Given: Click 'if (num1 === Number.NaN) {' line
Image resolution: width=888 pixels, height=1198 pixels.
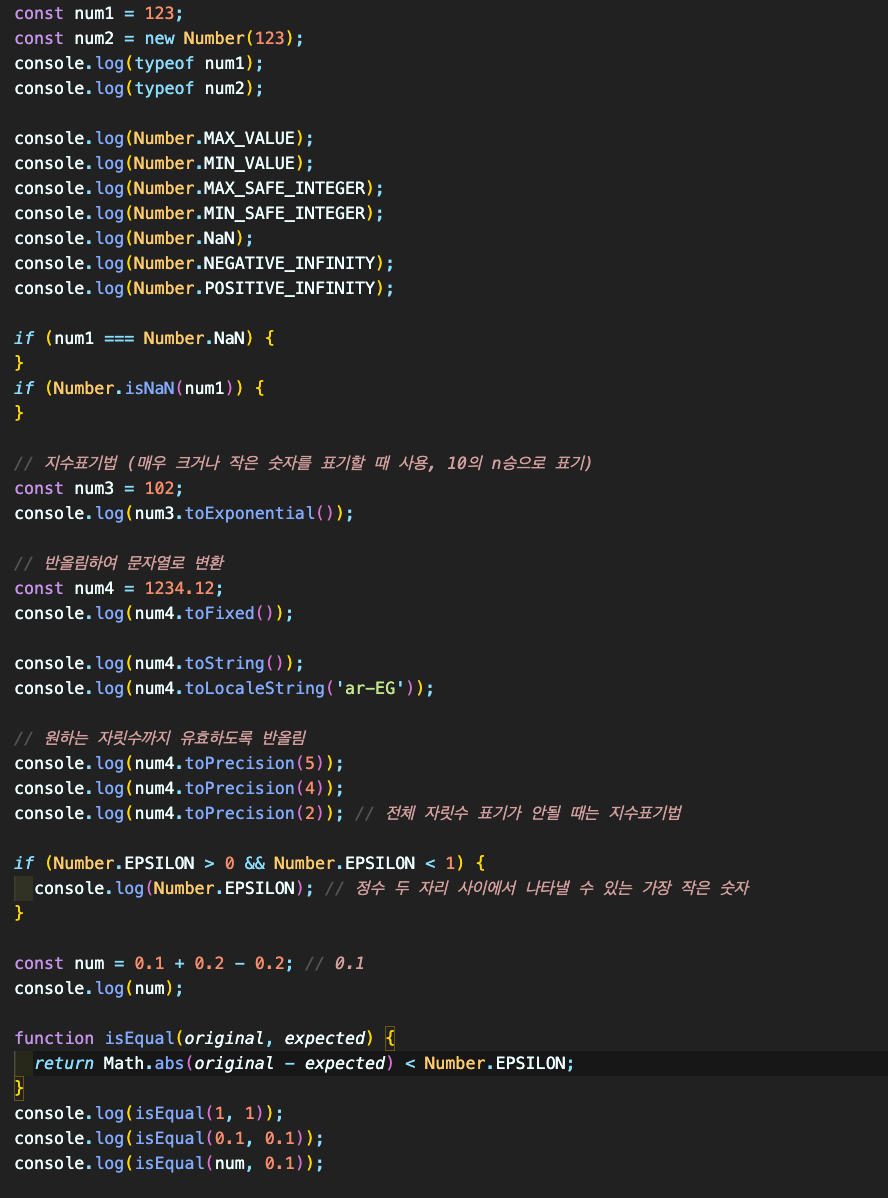Looking at the screenshot, I should tap(144, 338).
